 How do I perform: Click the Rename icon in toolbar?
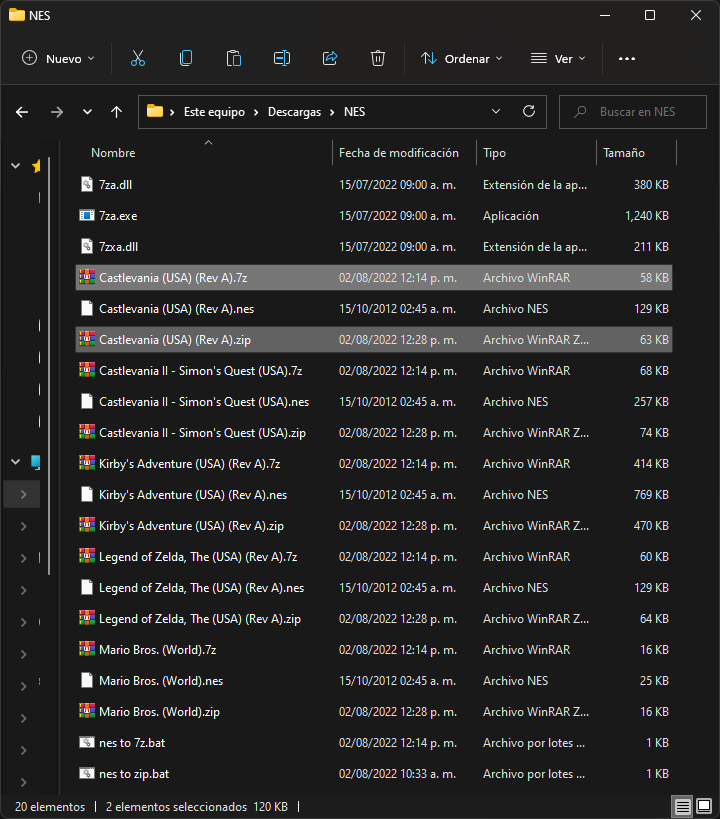click(x=282, y=58)
